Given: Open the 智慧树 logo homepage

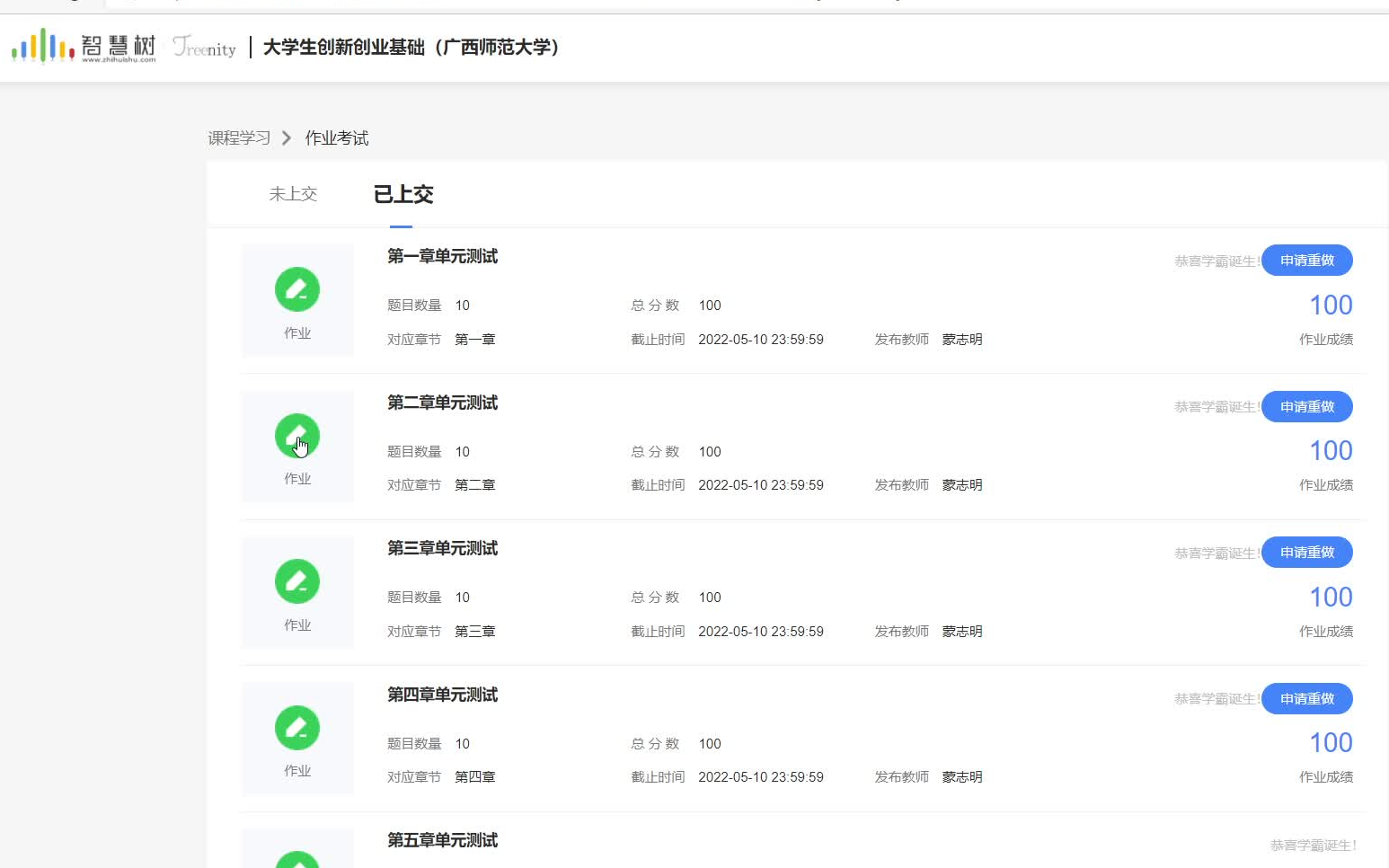Looking at the screenshot, I should coord(84,46).
